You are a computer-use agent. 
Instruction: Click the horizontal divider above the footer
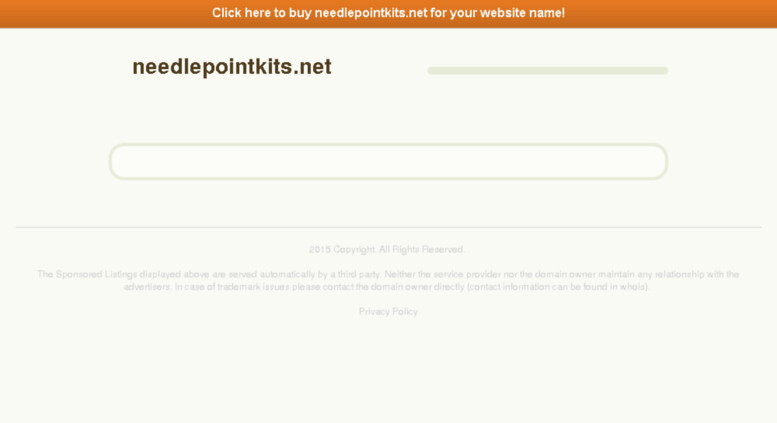pos(388,227)
